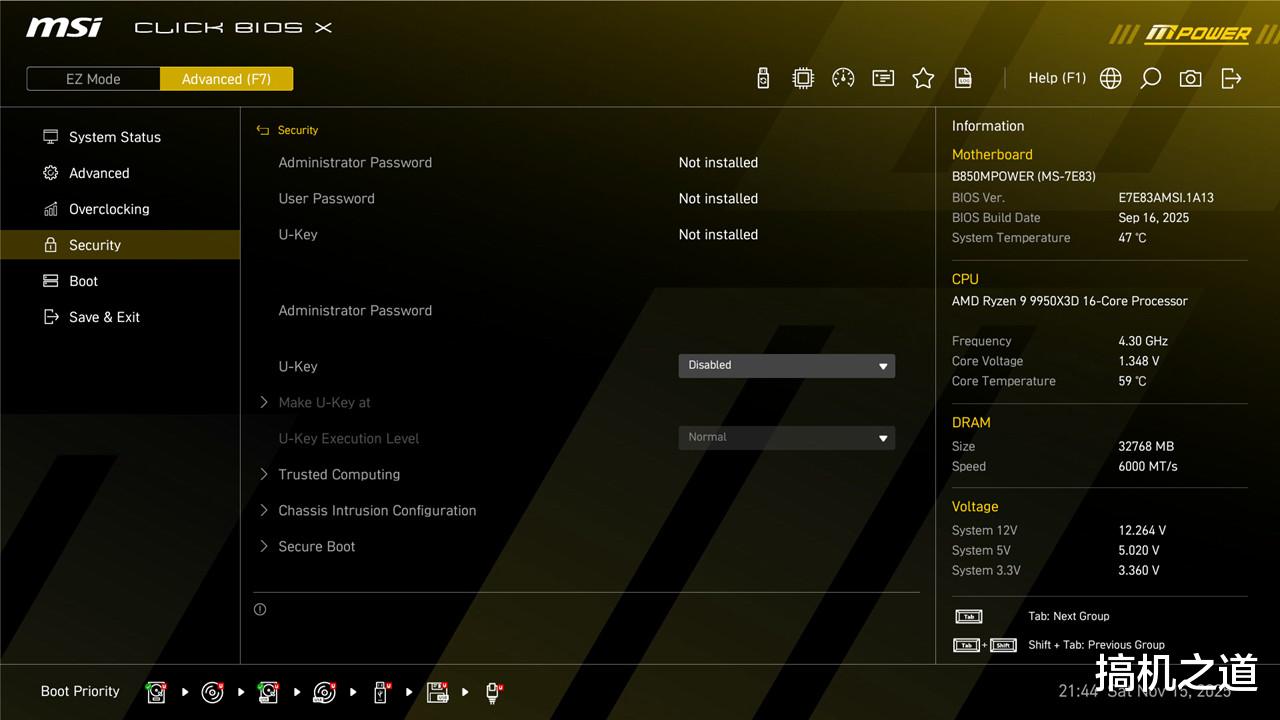Click the exit door icon
The width and height of the screenshot is (1280, 720).
(x=1231, y=78)
